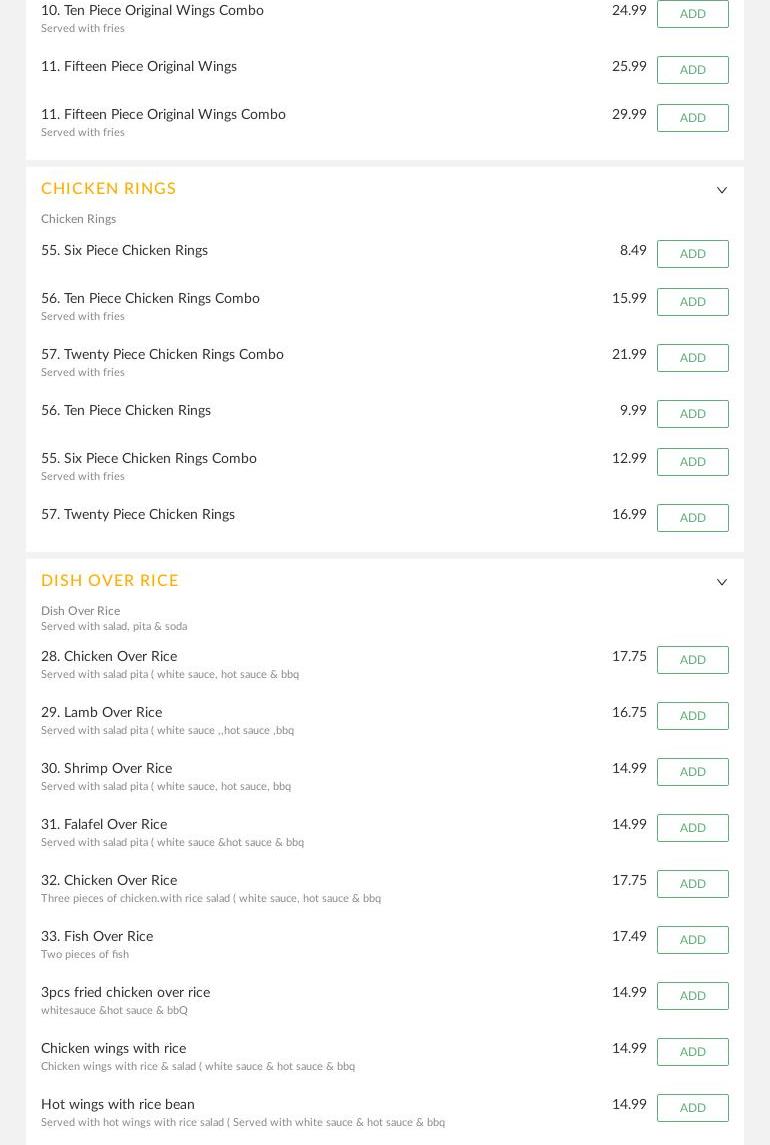Add Hot wings with rice bean
The height and width of the screenshot is (1145, 770).
[x=692, y=1108]
